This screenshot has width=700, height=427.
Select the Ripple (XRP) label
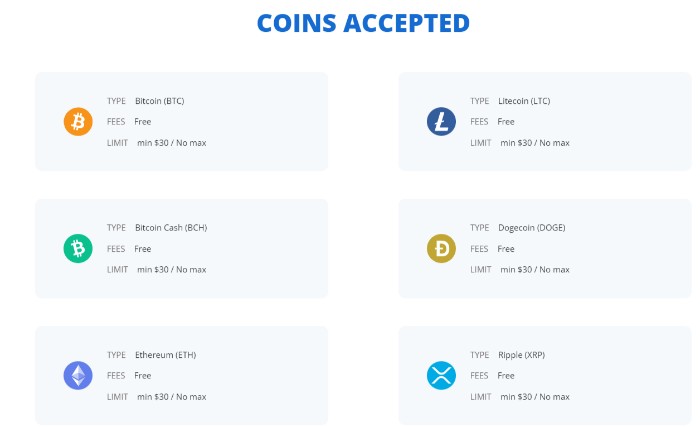click(521, 355)
